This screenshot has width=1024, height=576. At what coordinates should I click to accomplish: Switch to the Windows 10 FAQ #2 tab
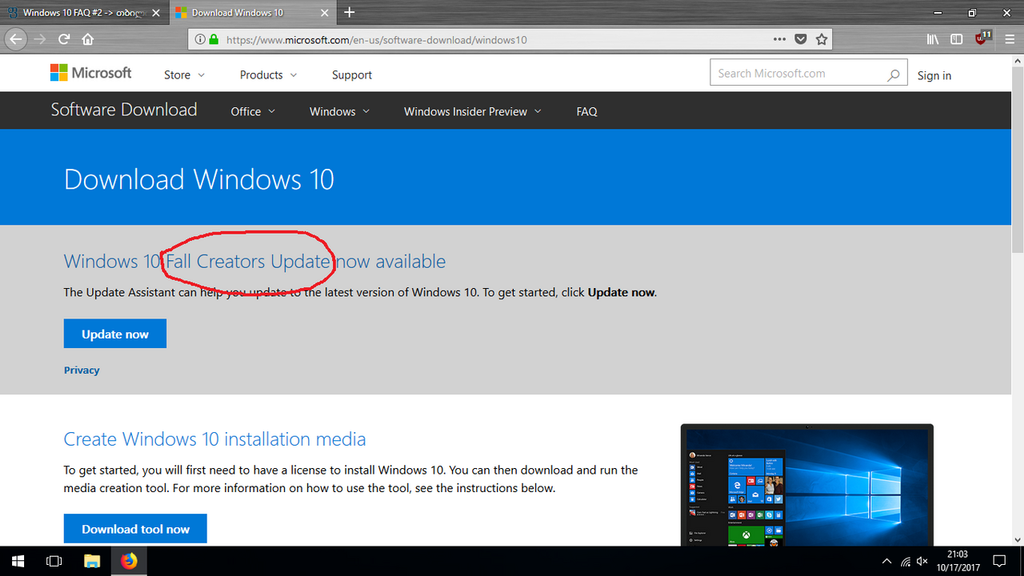84,12
